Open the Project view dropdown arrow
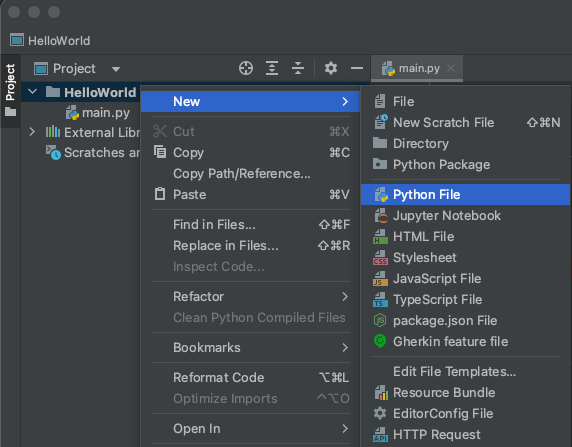Screen dimensions: 572x447 coord(116,69)
